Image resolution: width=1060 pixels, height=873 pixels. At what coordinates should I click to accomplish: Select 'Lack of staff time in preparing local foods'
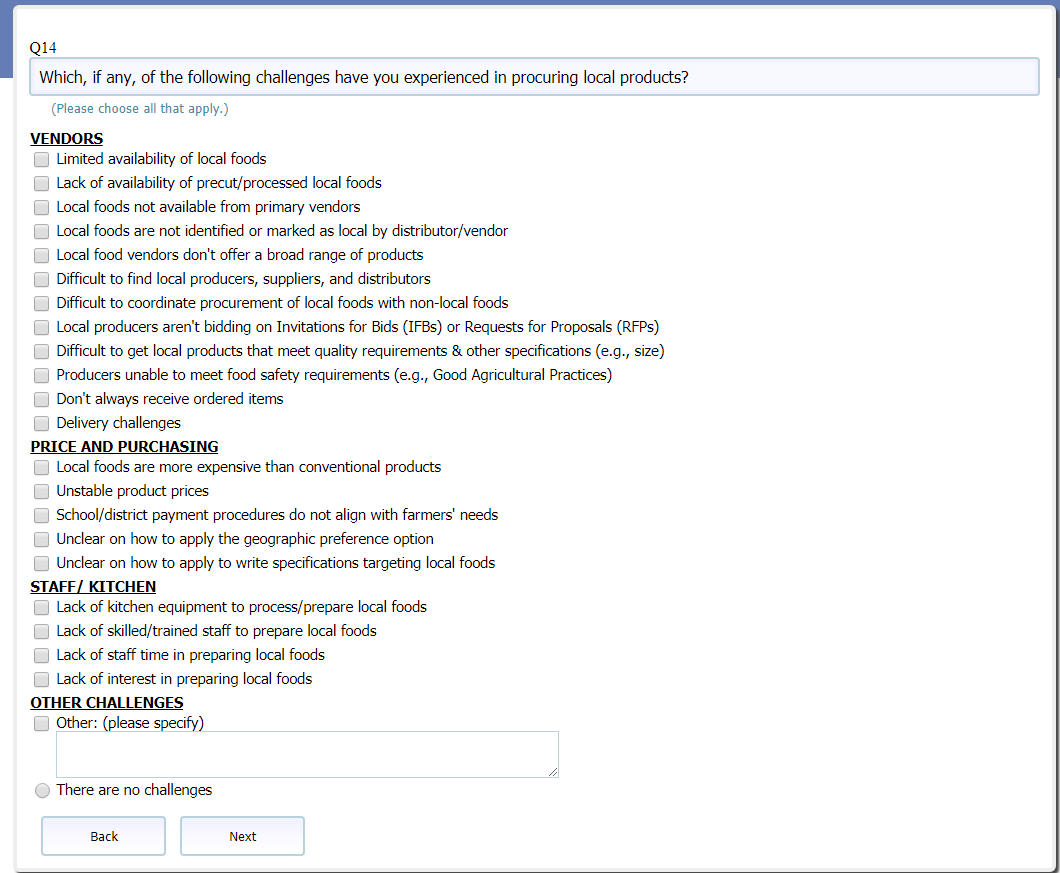click(41, 656)
